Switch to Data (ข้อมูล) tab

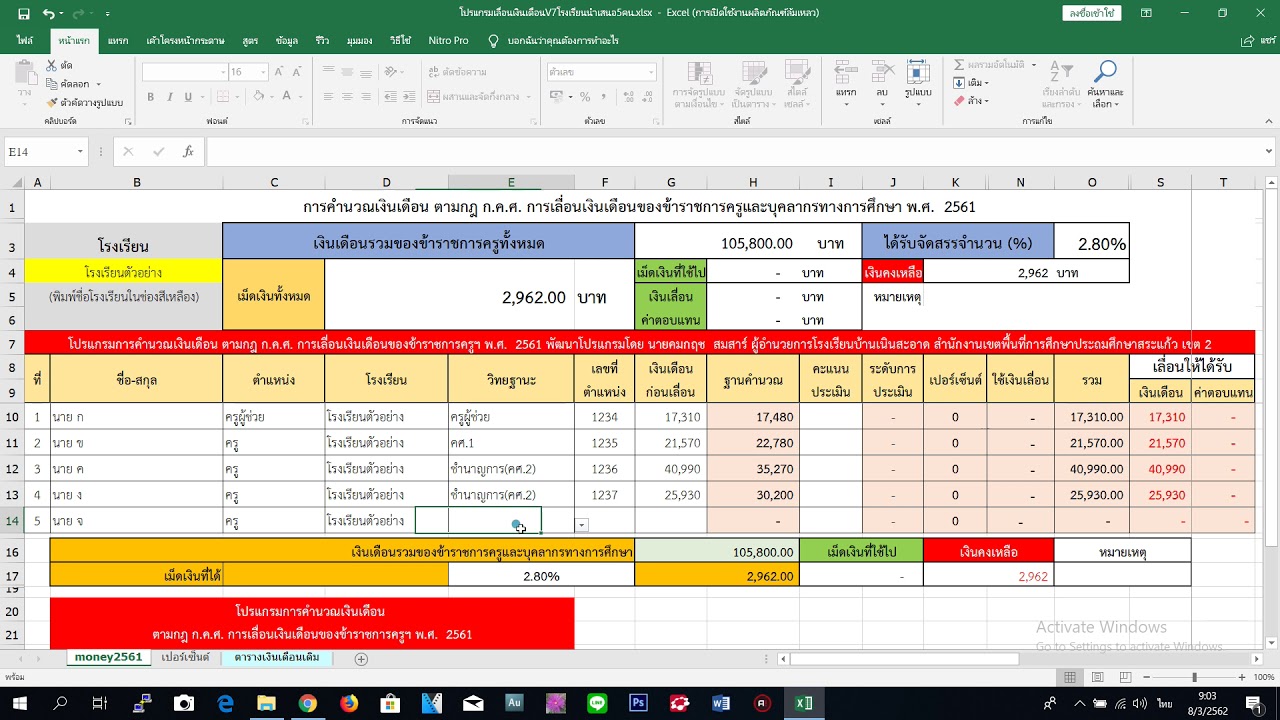click(x=287, y=41)
